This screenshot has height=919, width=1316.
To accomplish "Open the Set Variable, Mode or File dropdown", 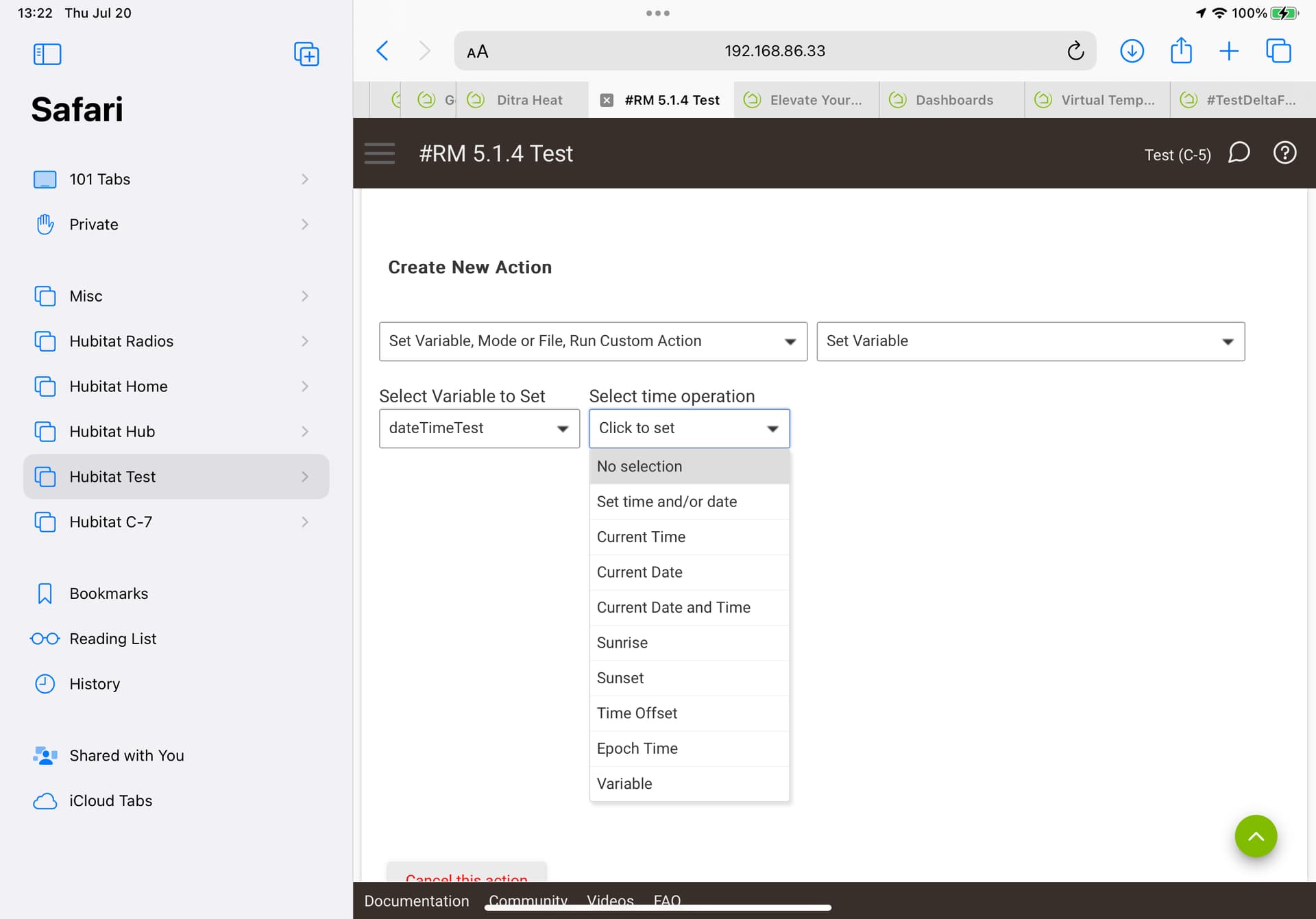I will 593,341.
